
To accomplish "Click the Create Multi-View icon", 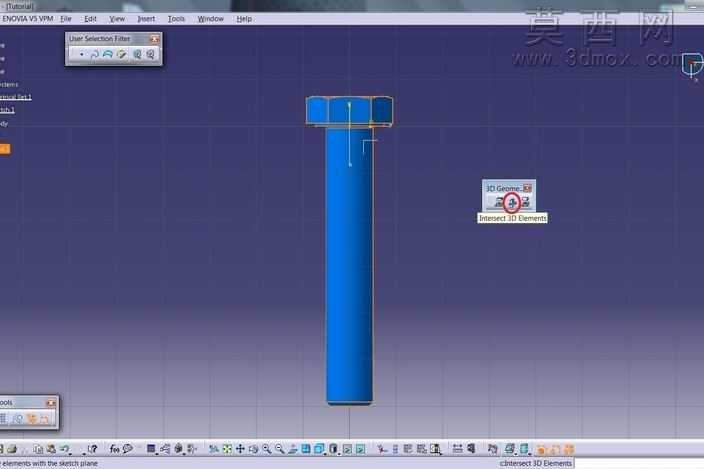I will point(306,449).
